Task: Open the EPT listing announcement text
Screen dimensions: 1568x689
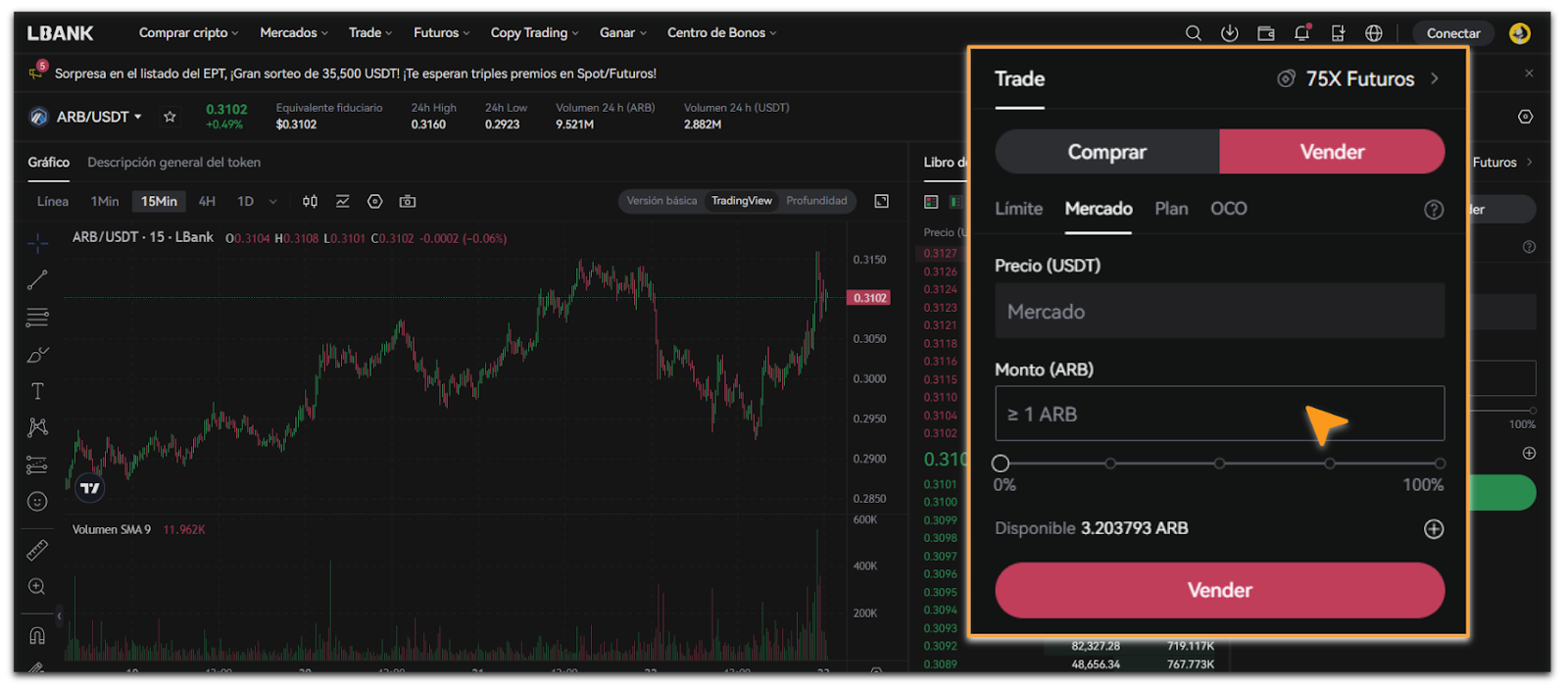Action: [356, 74]
